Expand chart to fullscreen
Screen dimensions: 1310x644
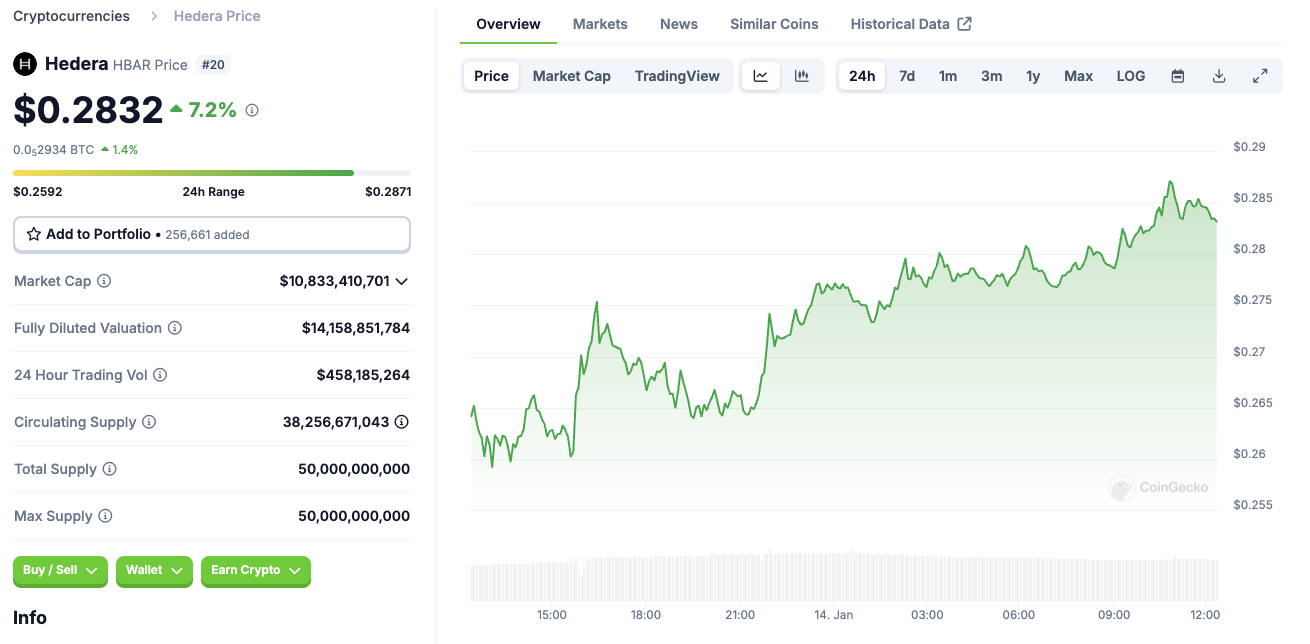click(x=1260, y=76)
